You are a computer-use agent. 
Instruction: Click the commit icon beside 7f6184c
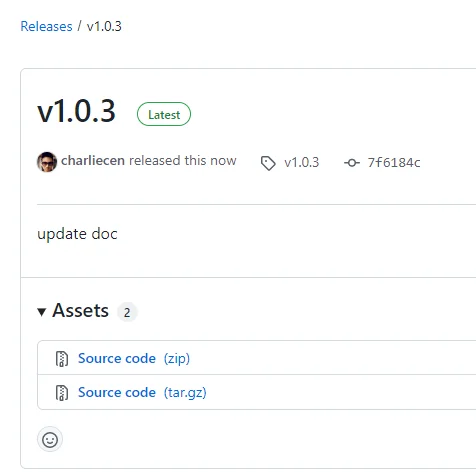point(352,163)
